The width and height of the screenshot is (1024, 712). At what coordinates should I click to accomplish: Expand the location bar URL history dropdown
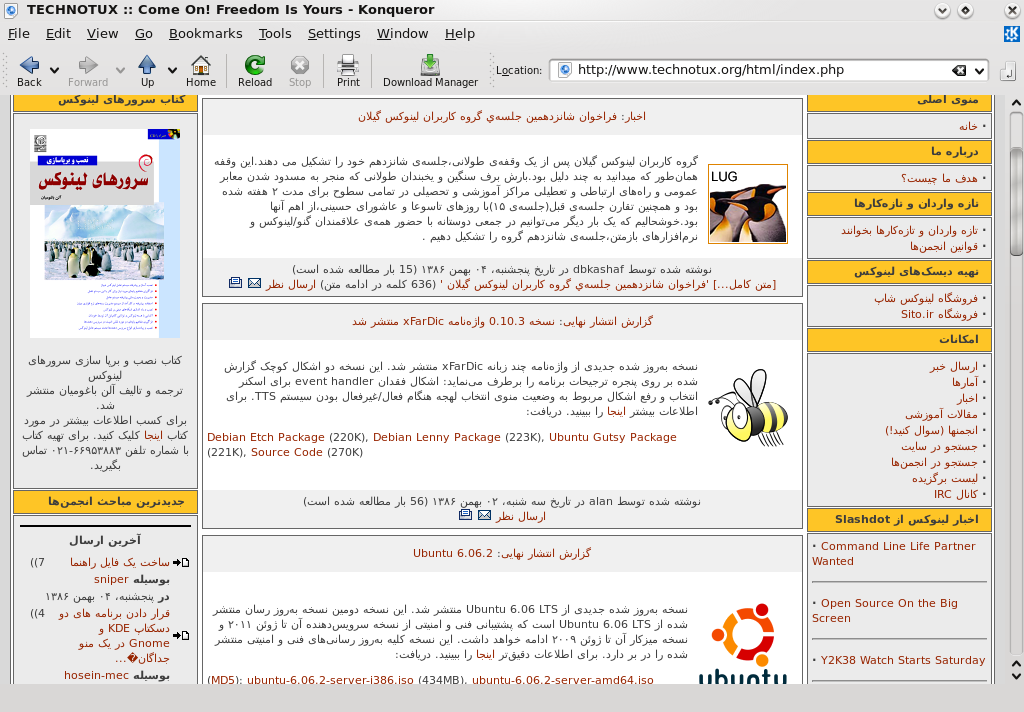click(979, 71)
